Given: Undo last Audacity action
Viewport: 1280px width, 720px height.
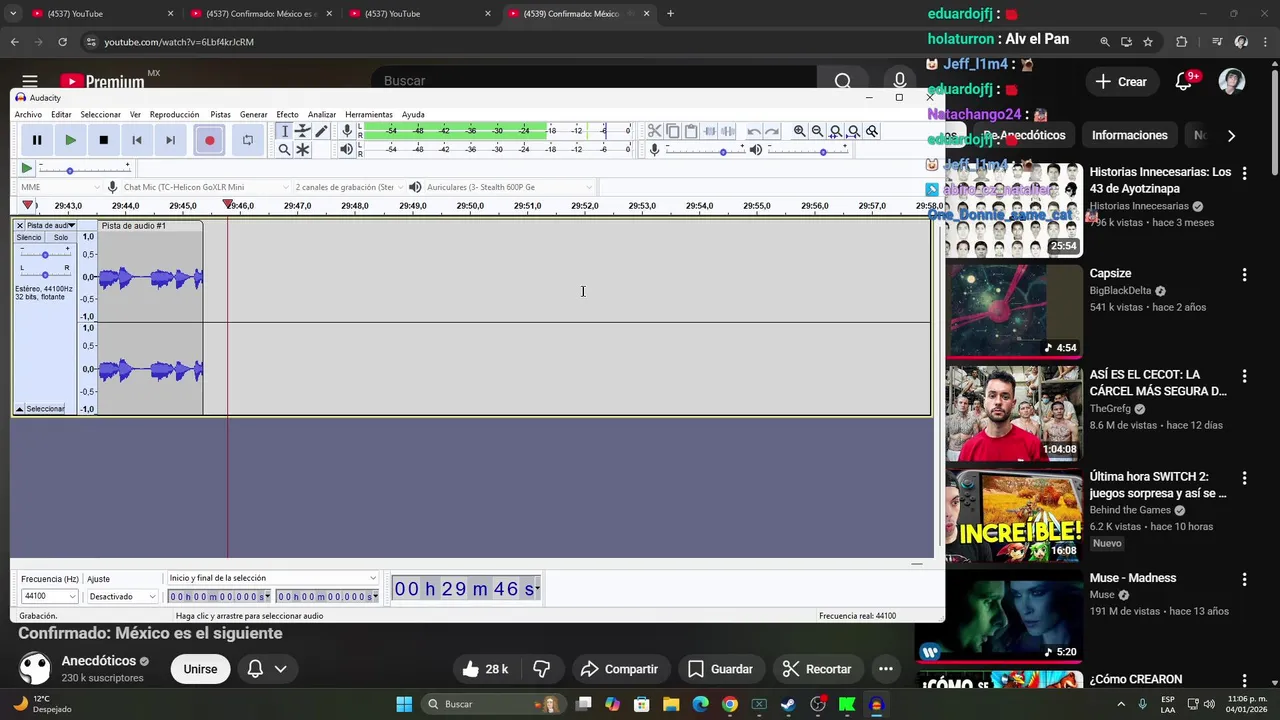Looking at the screenshot, I should pos(754,131).
